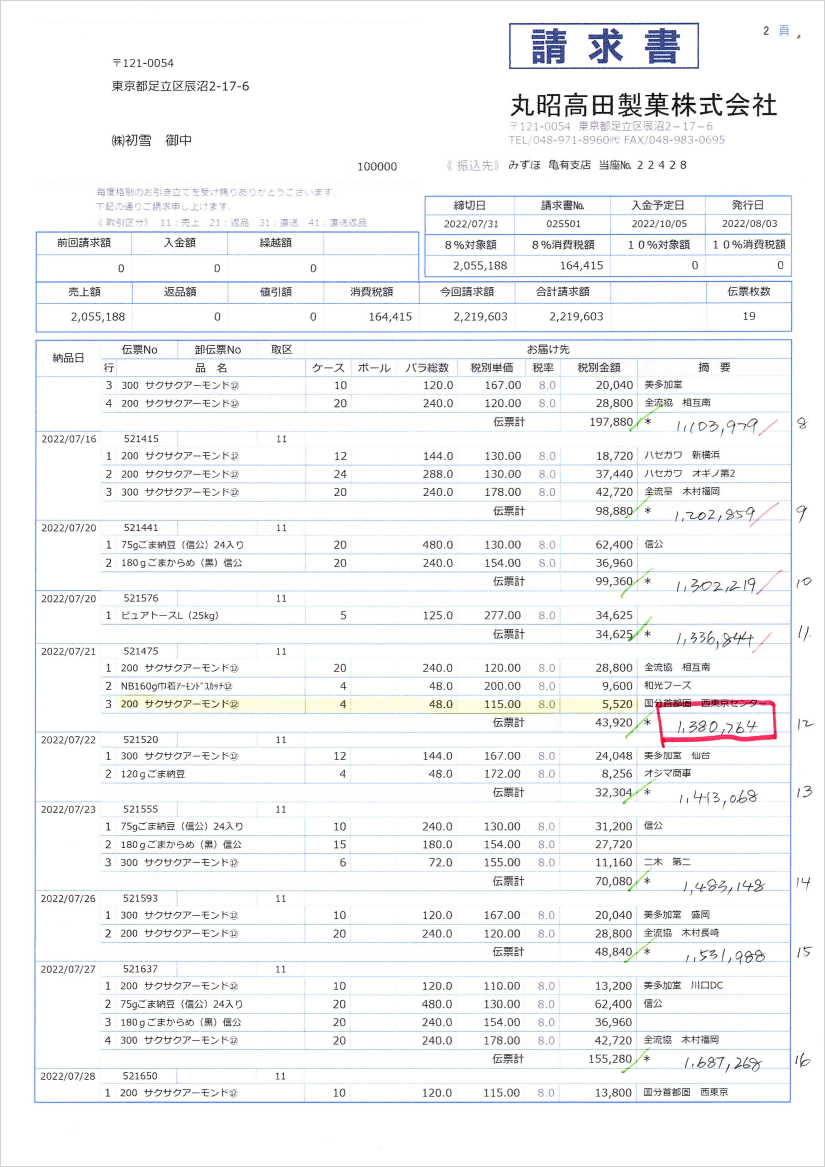Click the destination 美多加堂 盛岡
Viewport: 825px width, 1167px height.
pos(676,915)
